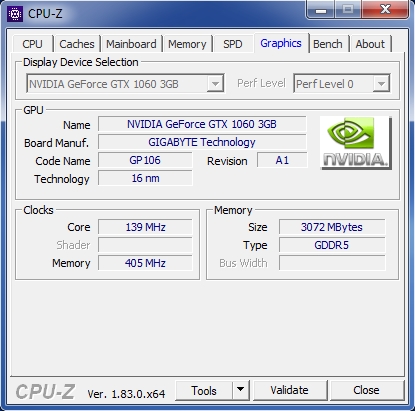
Task: Click the NVIDIA logo image
Action: click(355, 143)
